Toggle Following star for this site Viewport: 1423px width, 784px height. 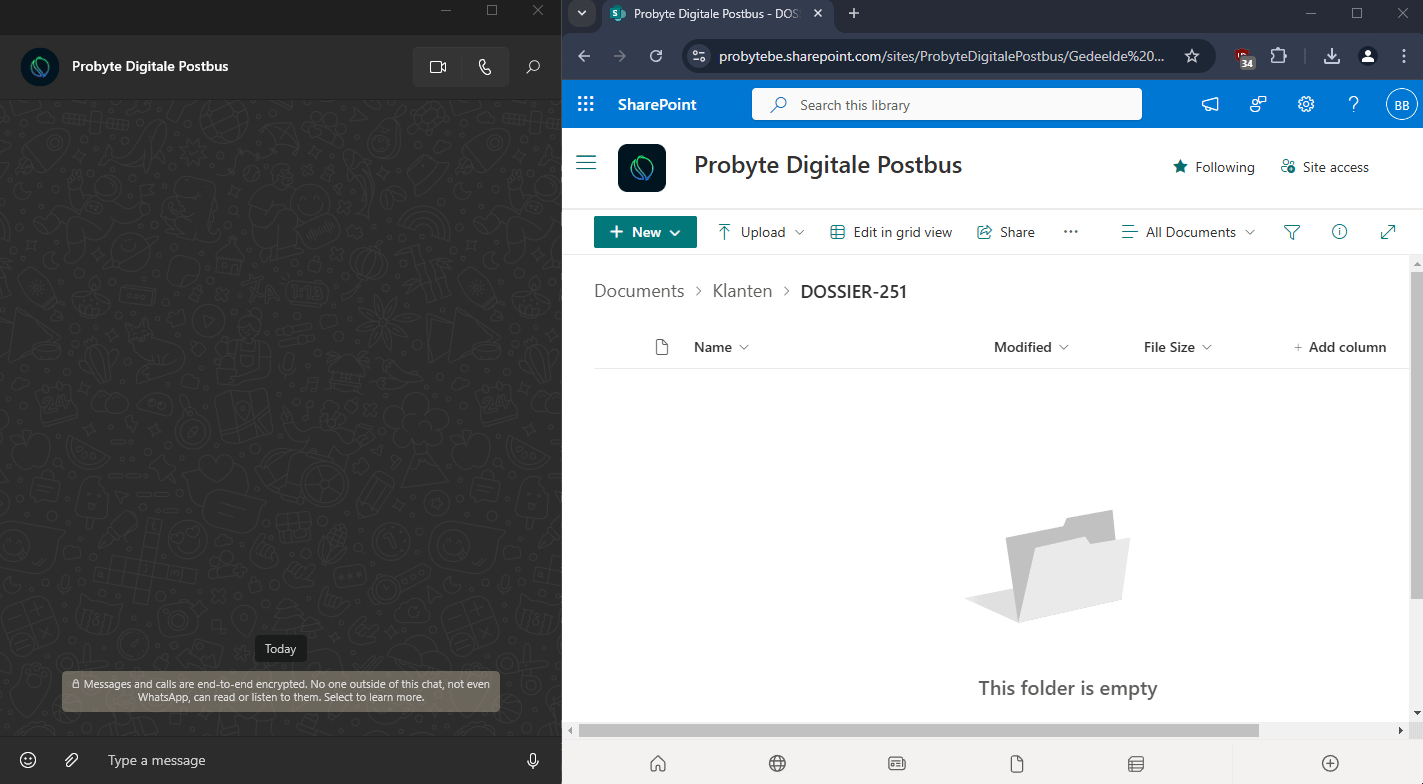[1213, 167]
